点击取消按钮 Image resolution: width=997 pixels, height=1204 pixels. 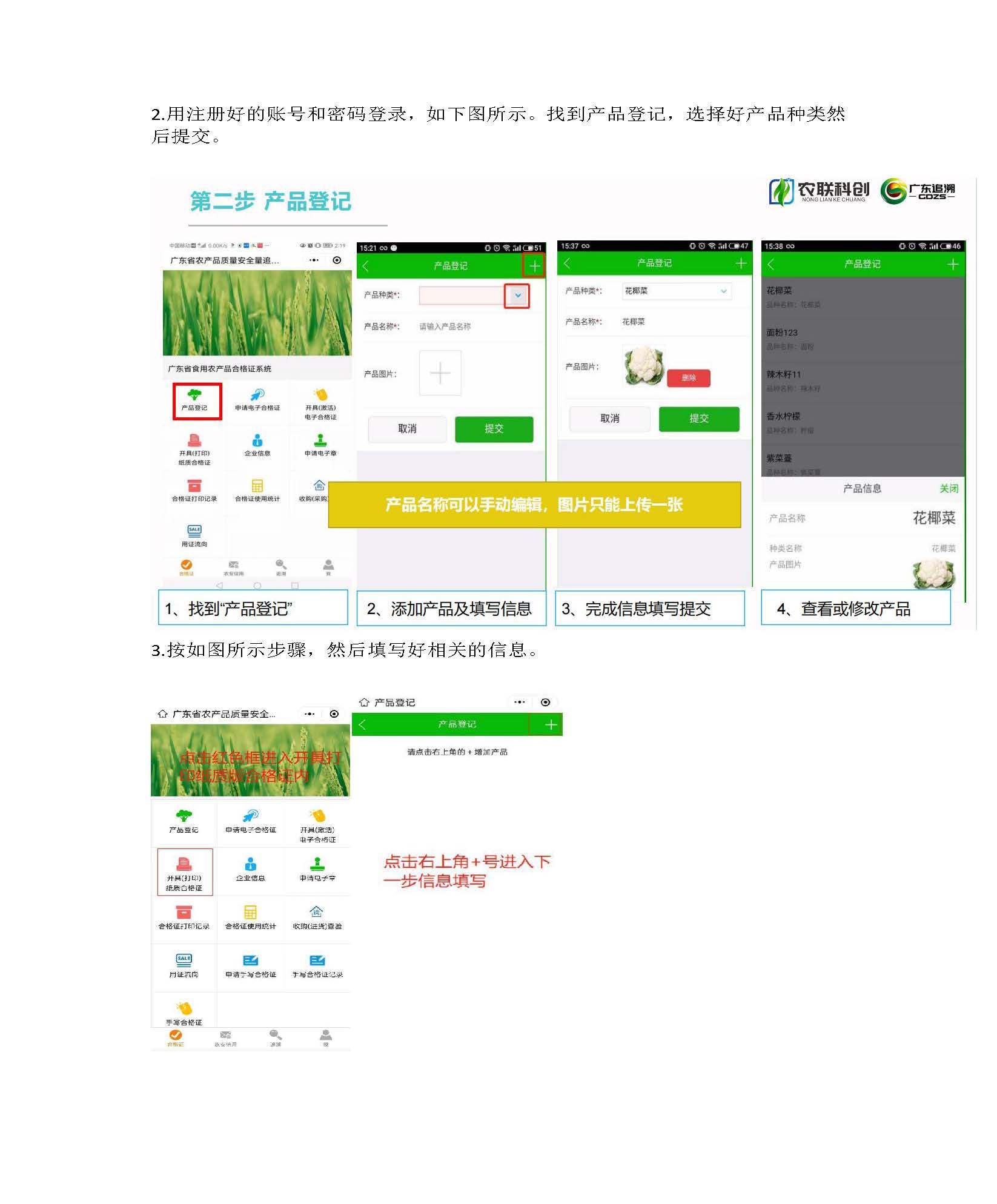[611, 419]
